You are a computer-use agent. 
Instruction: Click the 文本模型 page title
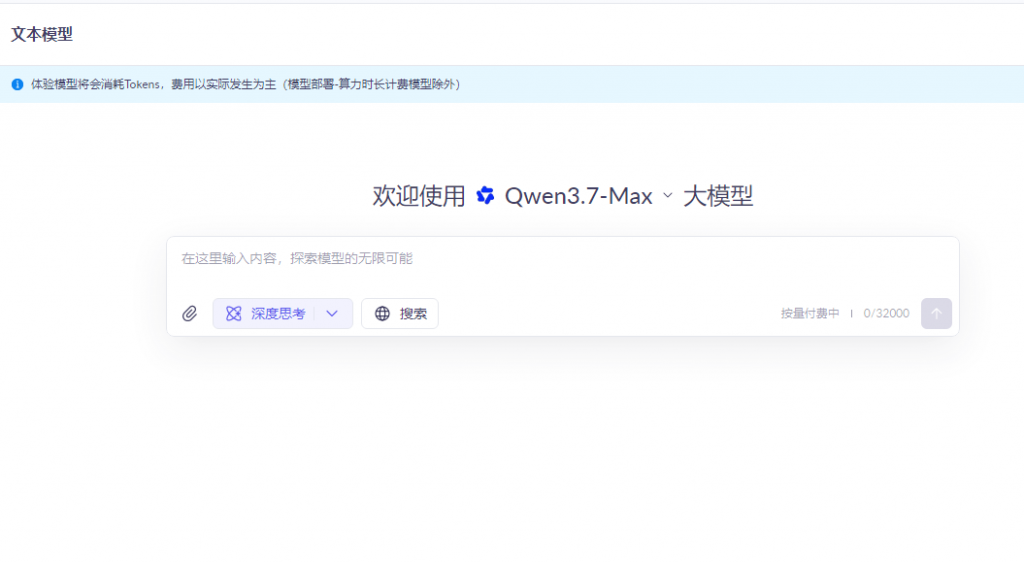click(42, 35)
